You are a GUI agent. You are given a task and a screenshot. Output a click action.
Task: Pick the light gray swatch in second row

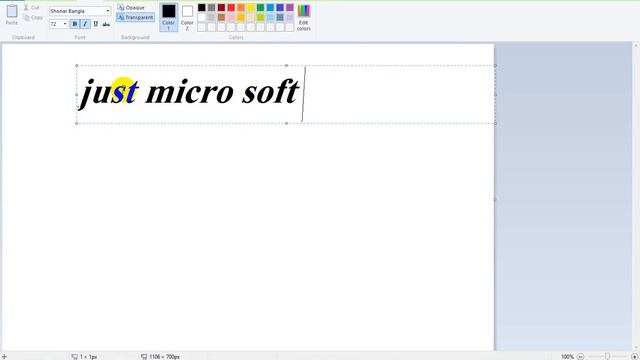click(x=211, y=17)
